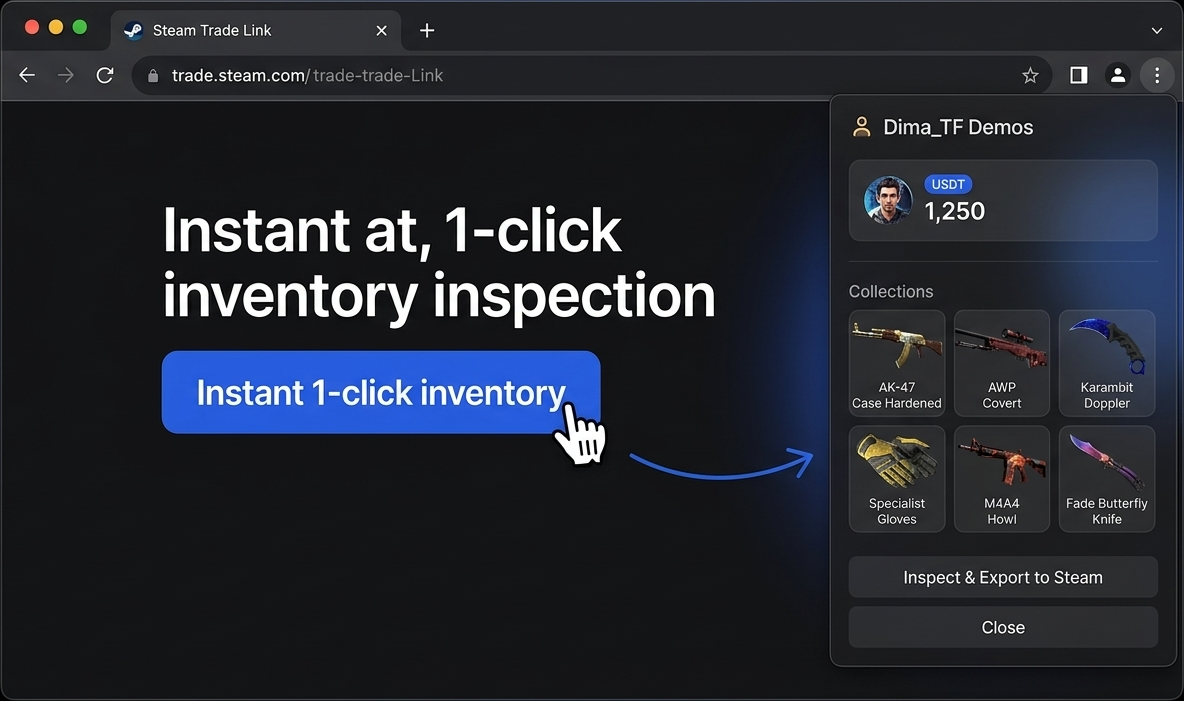Open the three-dot browser menu
Viewport: 1184px width, 701px height.
[x=1157, y=75]
